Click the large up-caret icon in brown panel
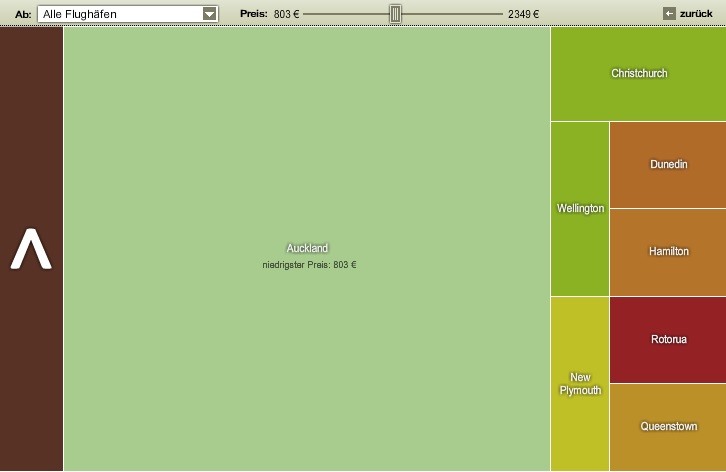Screen dimensions: 726x472 coord(31,249)
